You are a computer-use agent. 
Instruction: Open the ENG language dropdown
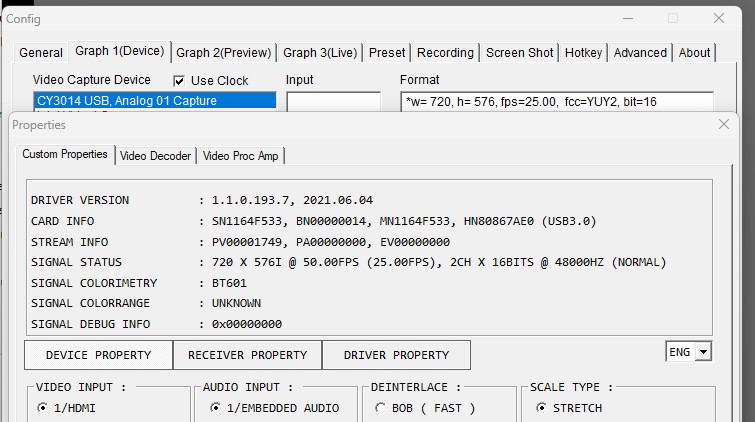(703, 352)
